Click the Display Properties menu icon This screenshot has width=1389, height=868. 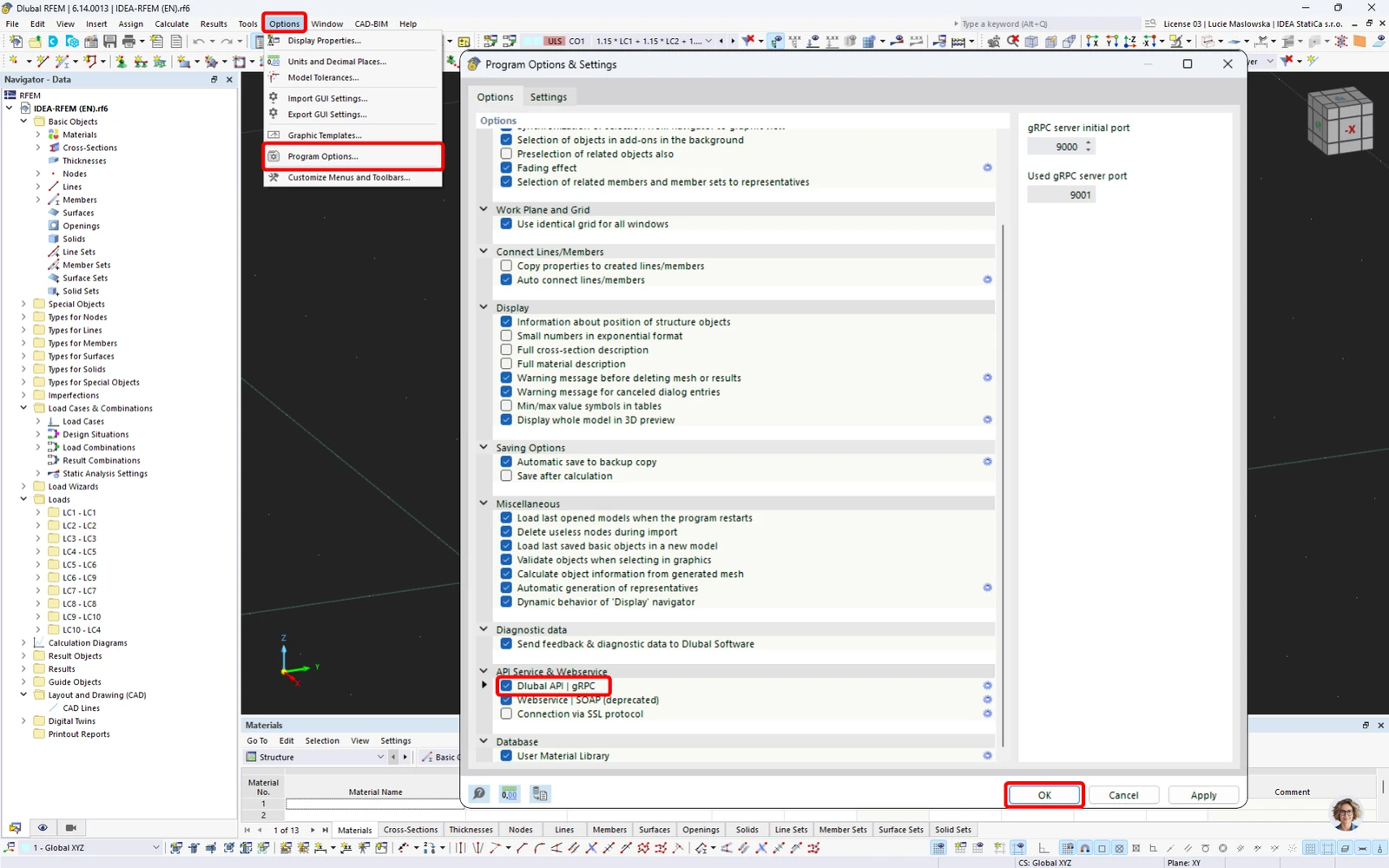click(x=273, y=41)
